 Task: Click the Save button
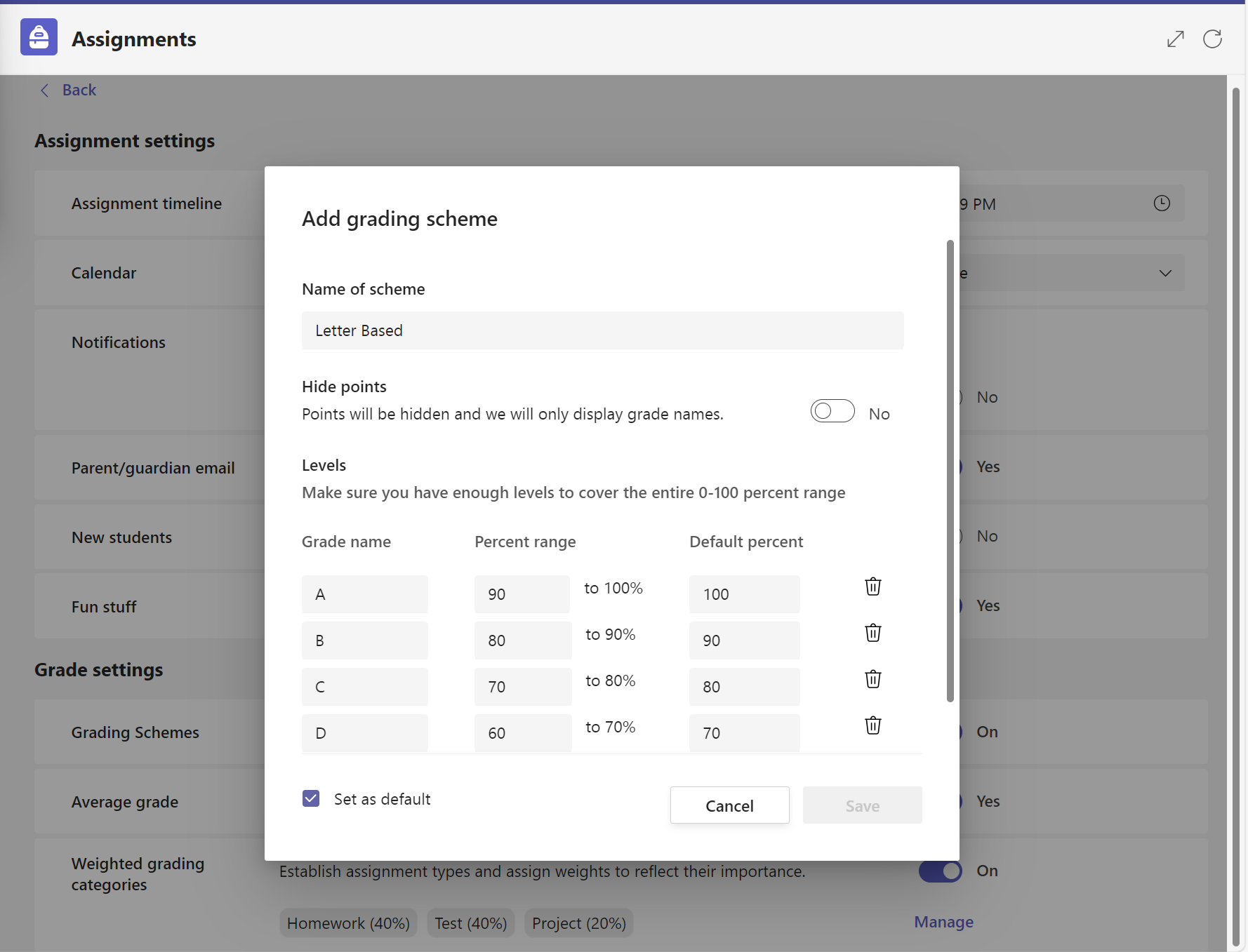862,805
